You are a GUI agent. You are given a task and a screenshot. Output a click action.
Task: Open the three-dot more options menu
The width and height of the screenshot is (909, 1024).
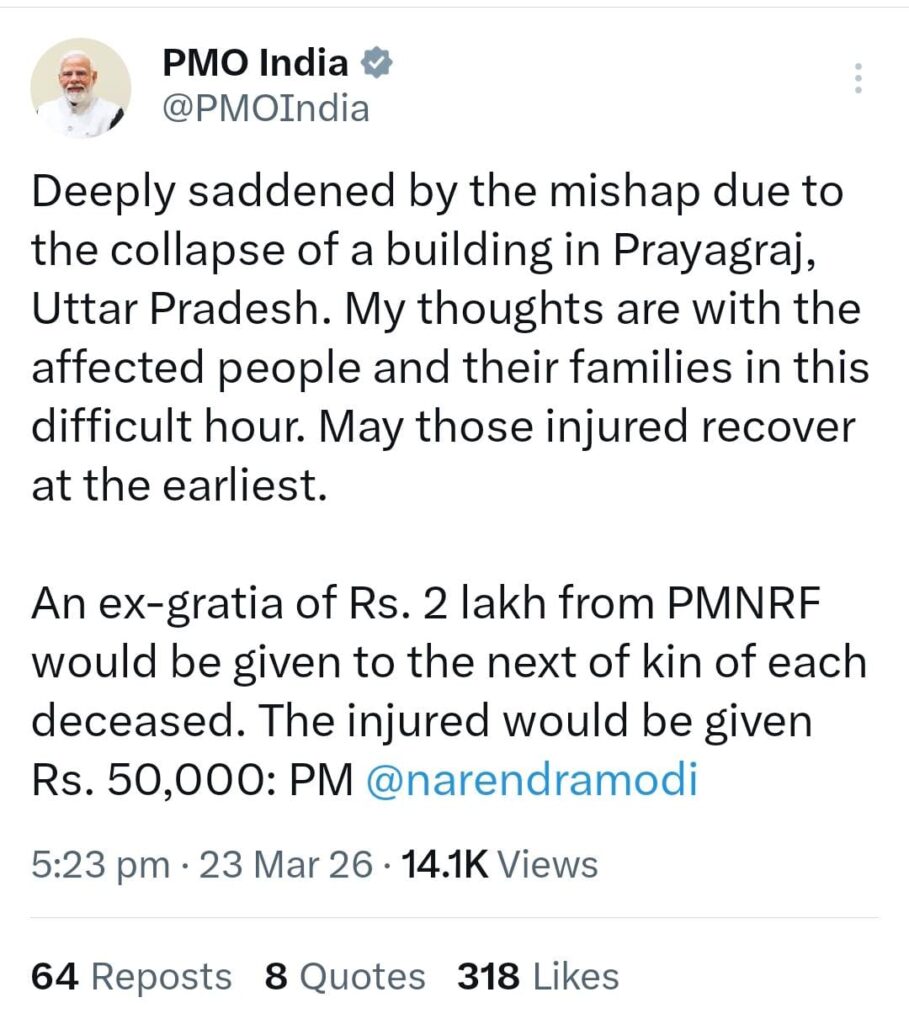click(x=856, y=78)
